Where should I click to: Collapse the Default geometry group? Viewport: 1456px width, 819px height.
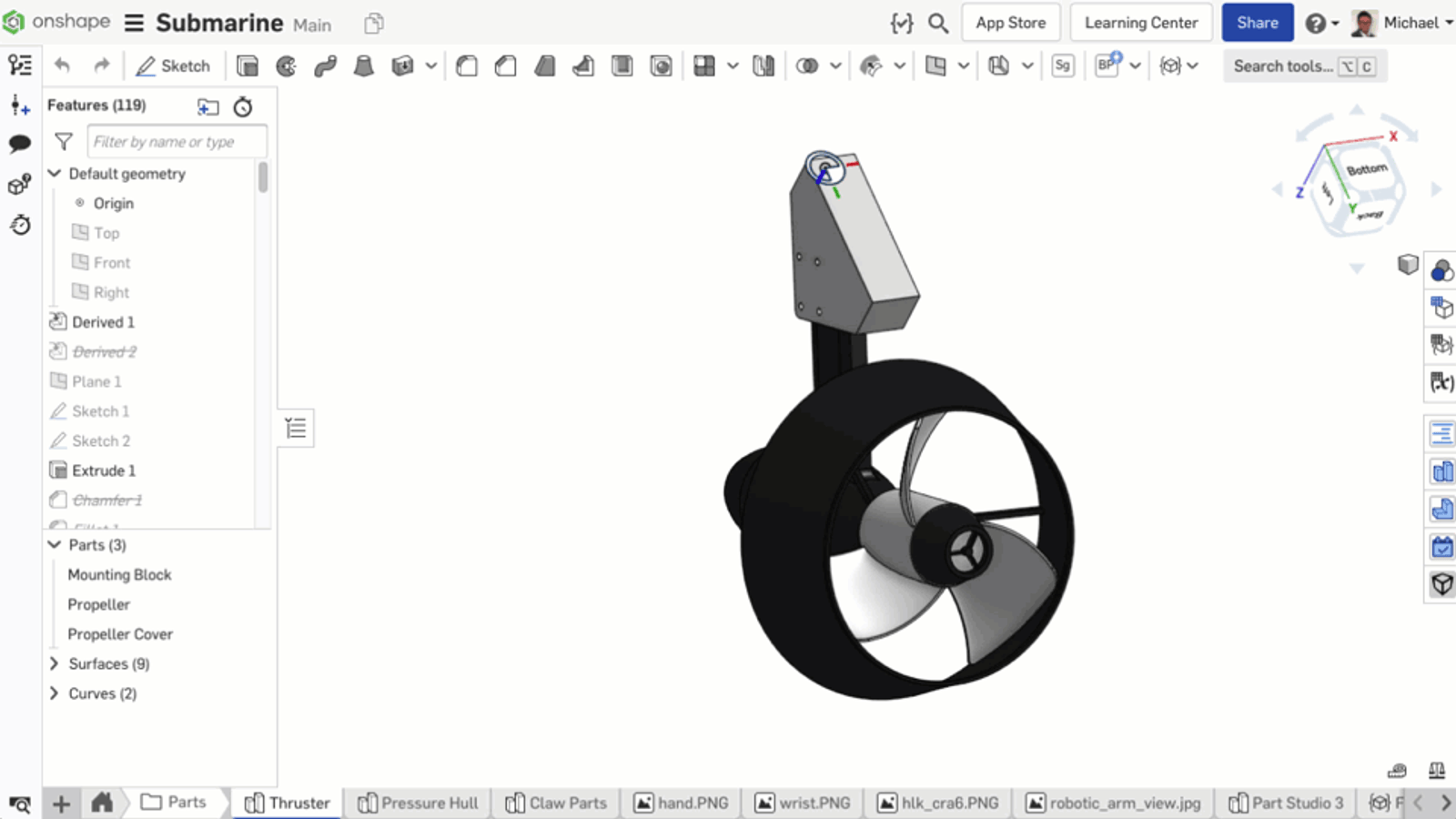55,173
